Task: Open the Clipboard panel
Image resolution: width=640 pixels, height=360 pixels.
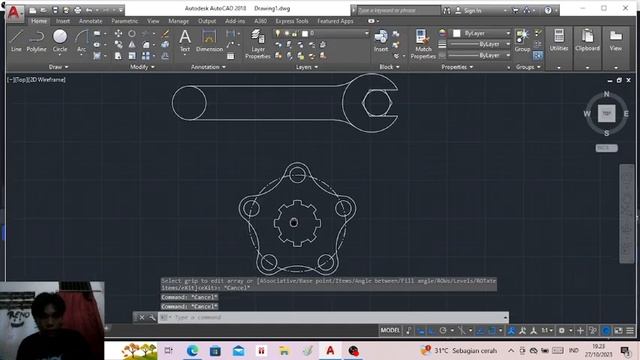Action: [587, 40]
